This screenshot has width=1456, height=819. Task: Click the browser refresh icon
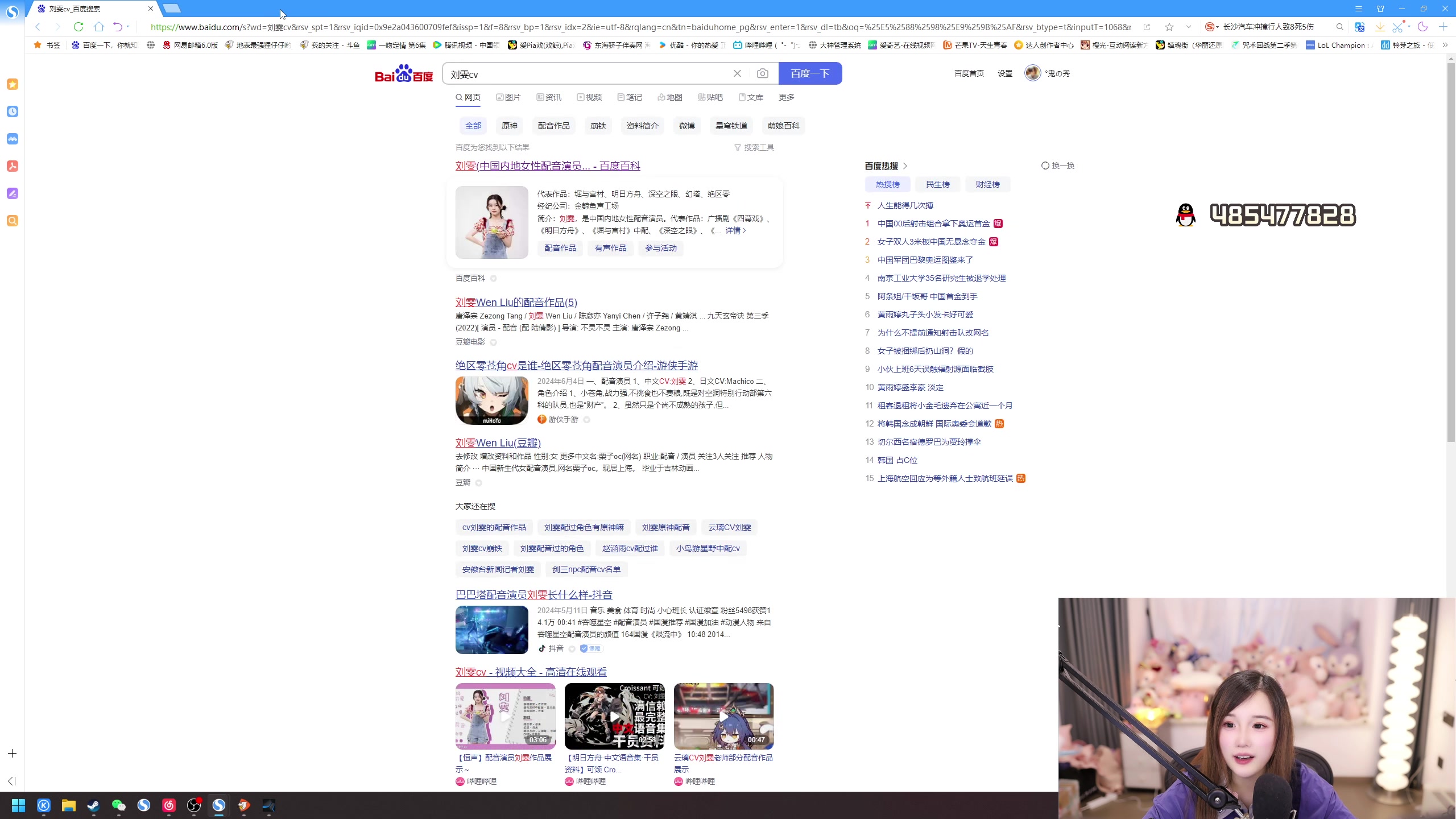78,27
